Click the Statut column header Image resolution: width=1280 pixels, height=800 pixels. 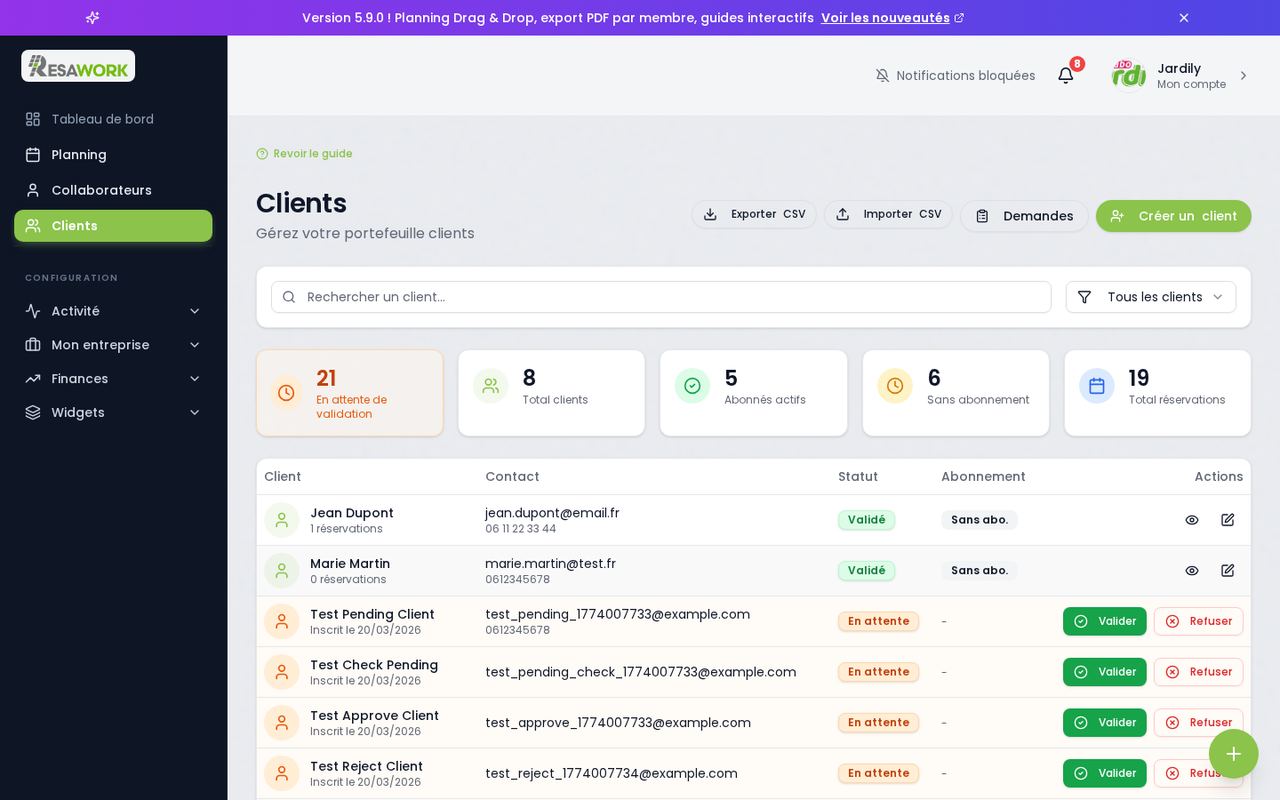pyautogui.click(x=858, y=477)
